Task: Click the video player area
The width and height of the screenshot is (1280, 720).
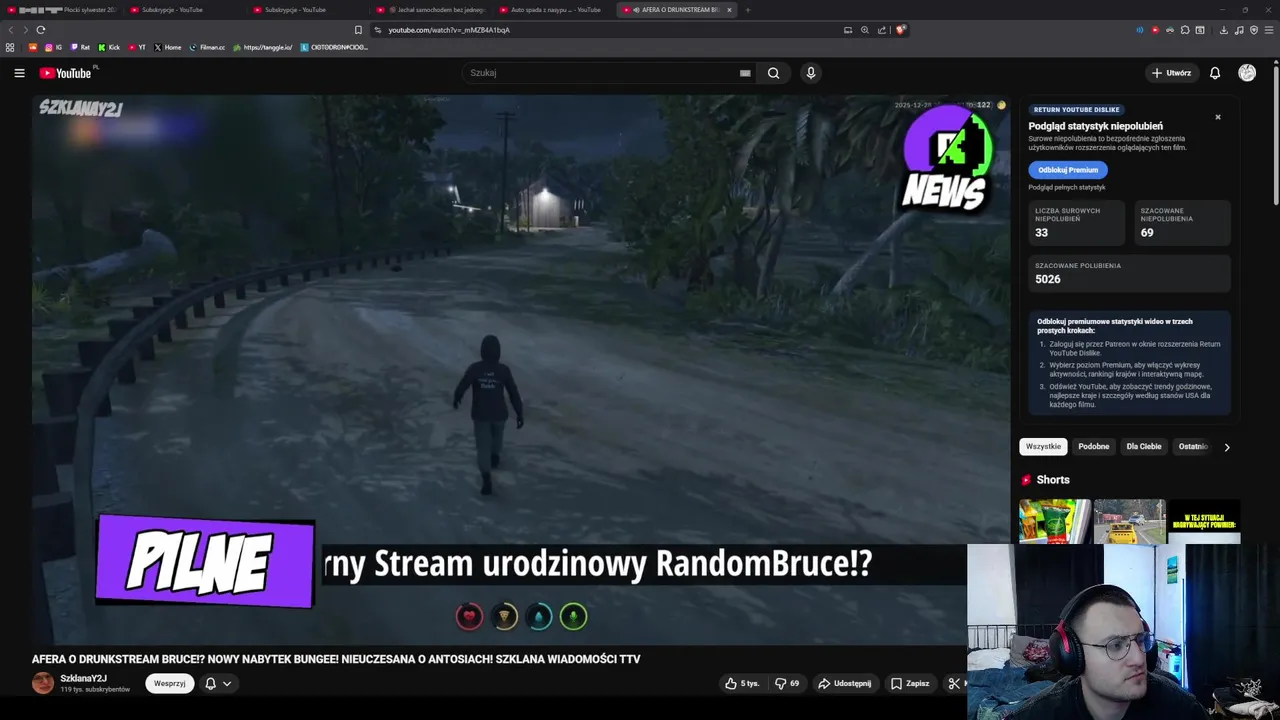Action: pyautogui.click(x=521, y=370)
